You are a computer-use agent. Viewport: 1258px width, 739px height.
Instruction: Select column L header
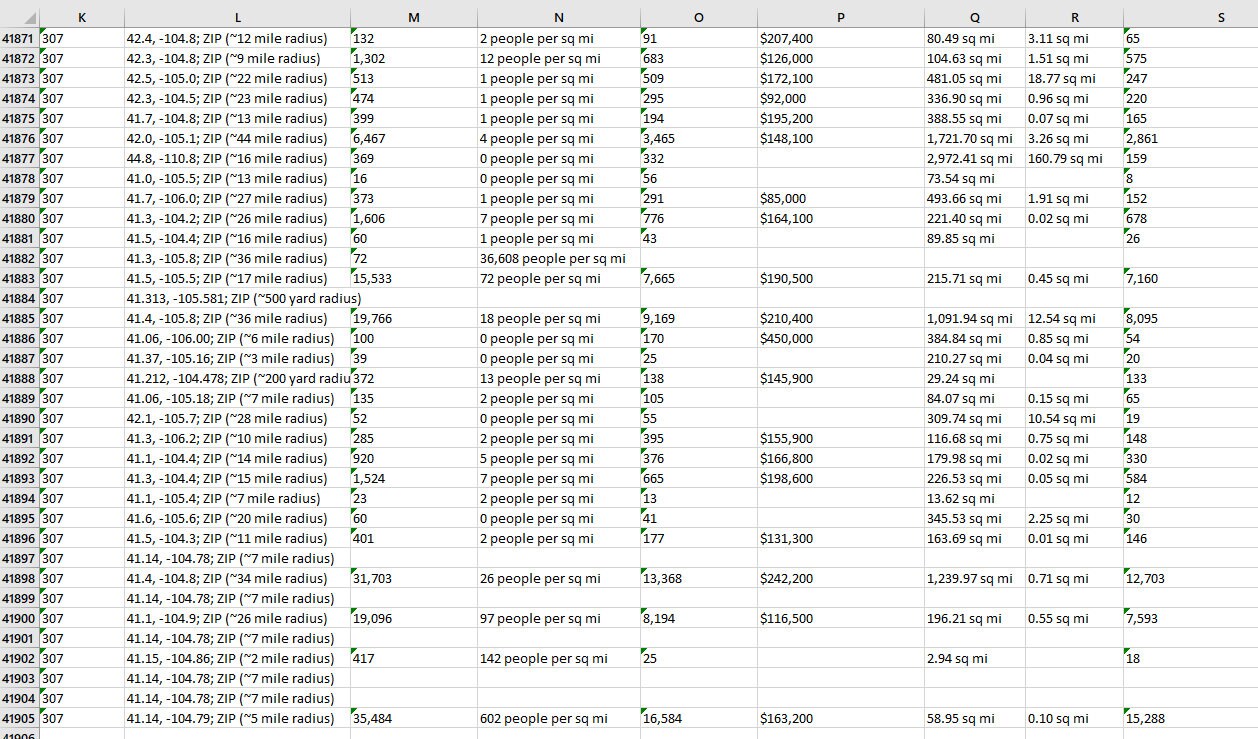point(237,17)
